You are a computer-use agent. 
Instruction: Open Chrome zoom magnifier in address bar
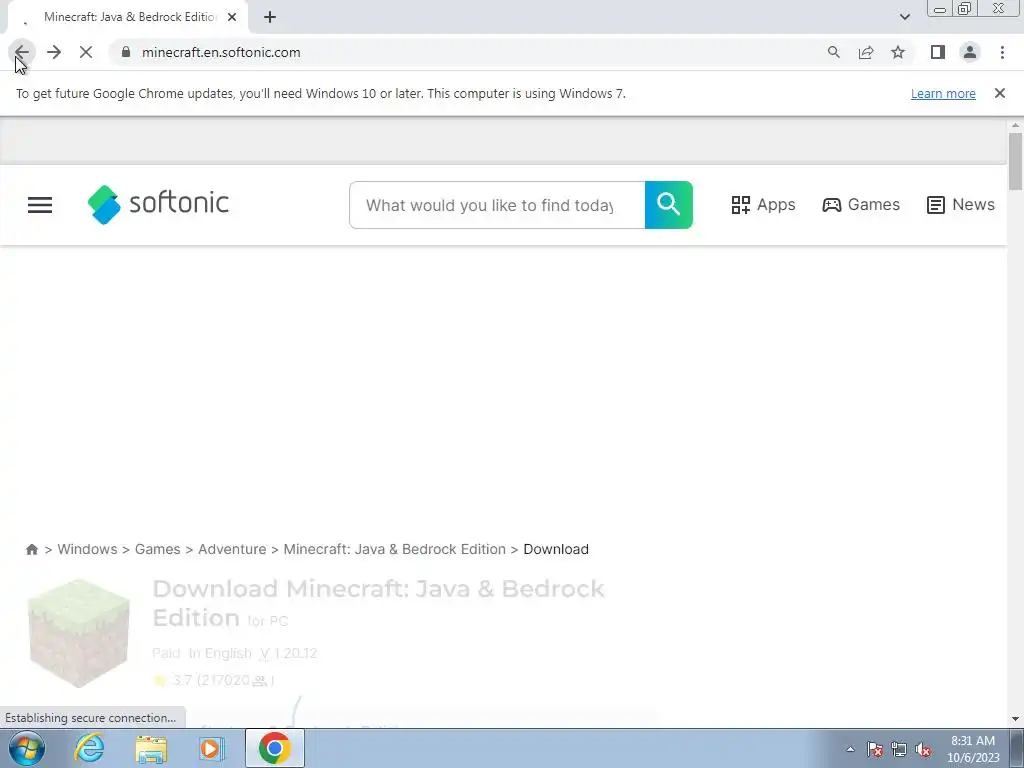coord(834,52)
